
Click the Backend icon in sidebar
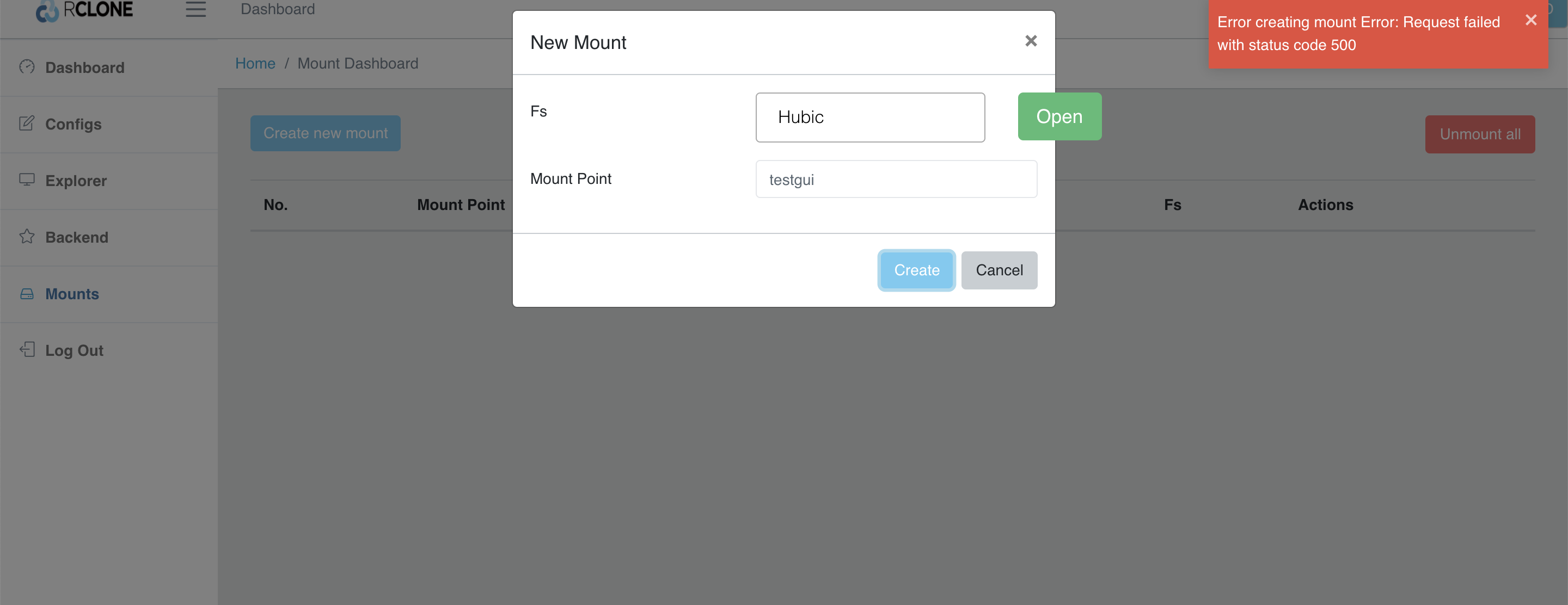coord(27,236)
